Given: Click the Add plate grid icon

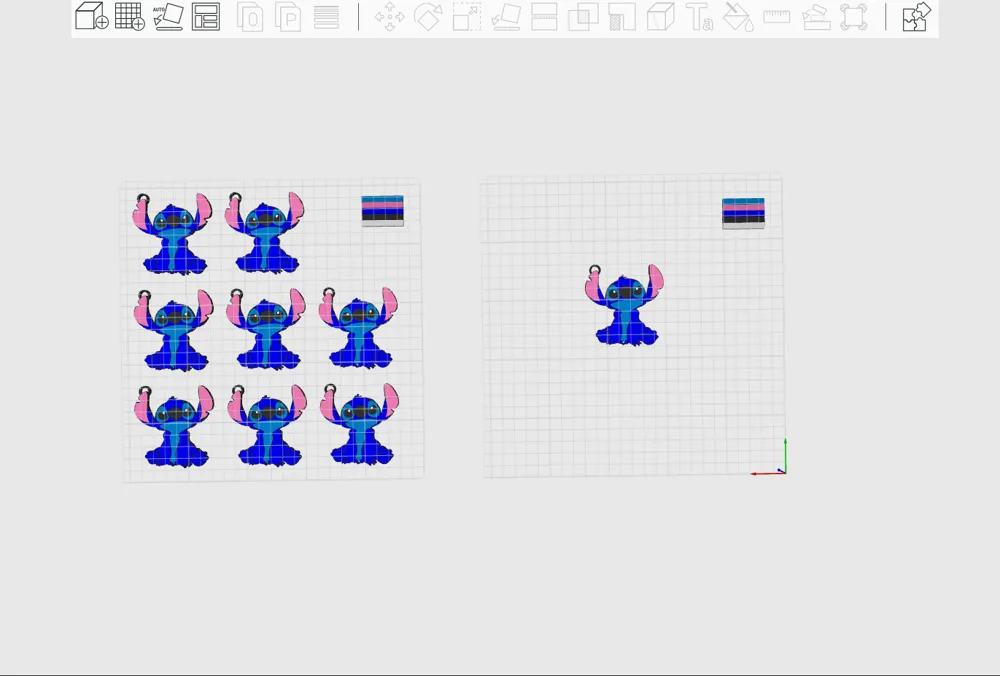Looking at the screenshot, I should point(129,16).
